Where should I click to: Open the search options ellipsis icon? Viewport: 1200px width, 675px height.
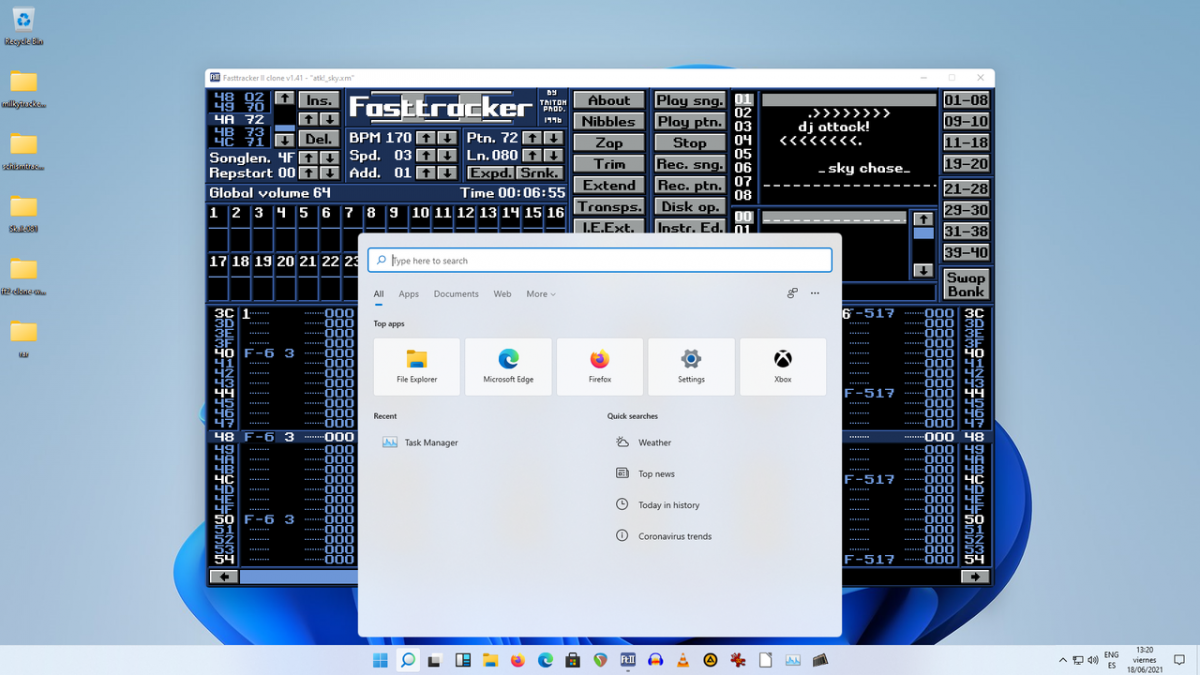pos(815,294)
